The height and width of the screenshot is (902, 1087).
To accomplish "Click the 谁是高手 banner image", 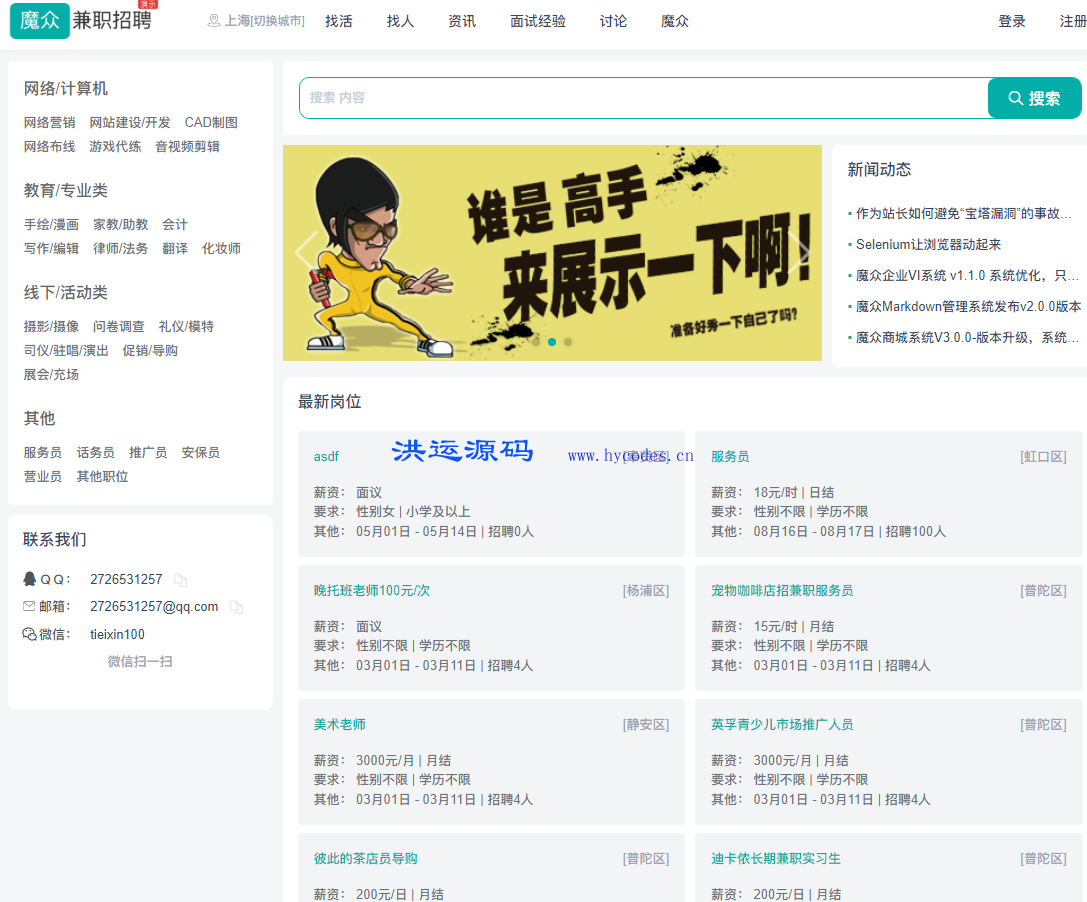I will coord(553,253).
